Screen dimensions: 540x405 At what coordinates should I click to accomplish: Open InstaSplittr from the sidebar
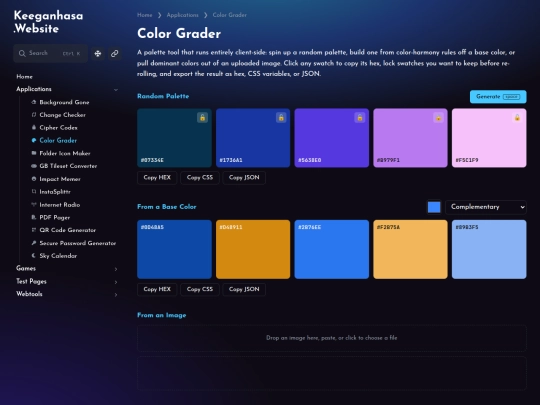(55, 192)
